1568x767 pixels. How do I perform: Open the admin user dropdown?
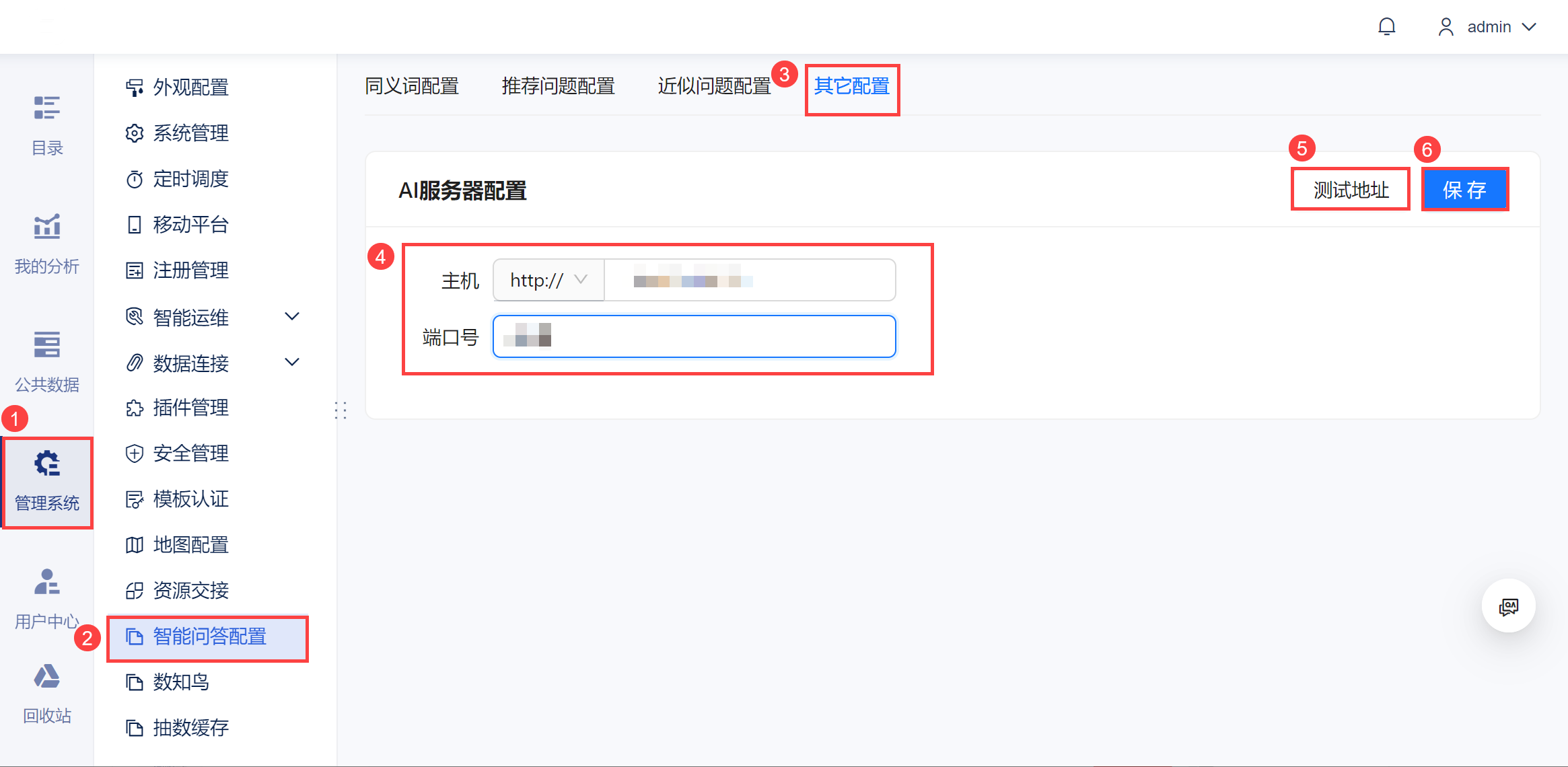pos(1488,27)
